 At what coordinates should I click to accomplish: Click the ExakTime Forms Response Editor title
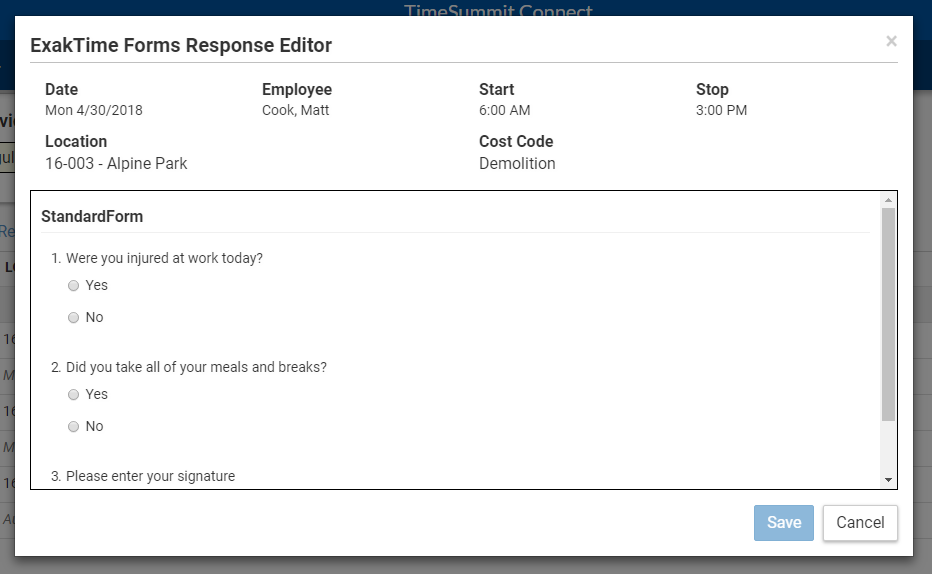[181, 45]
